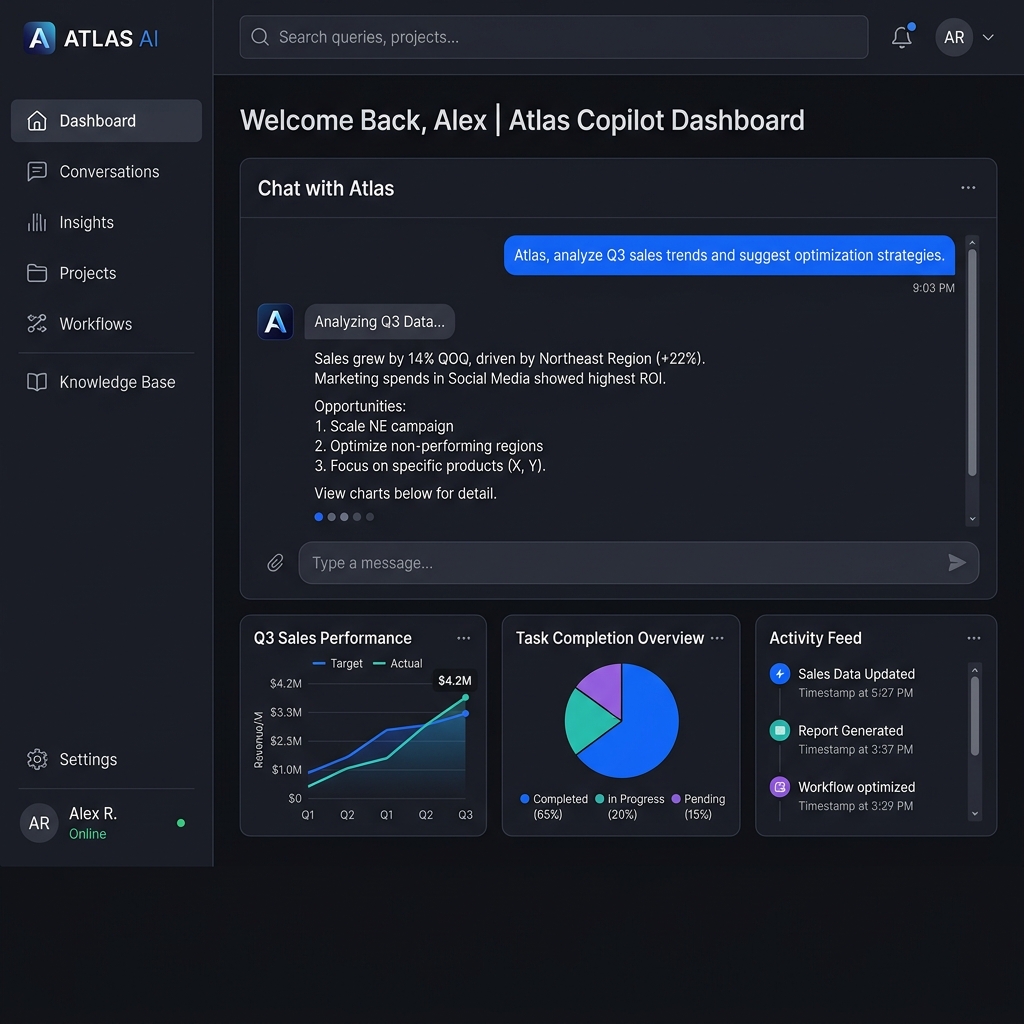The height and width of the screenshot is (1024, 1024).
Task: Click the Actual line end data point
Action: pos(466,697)
